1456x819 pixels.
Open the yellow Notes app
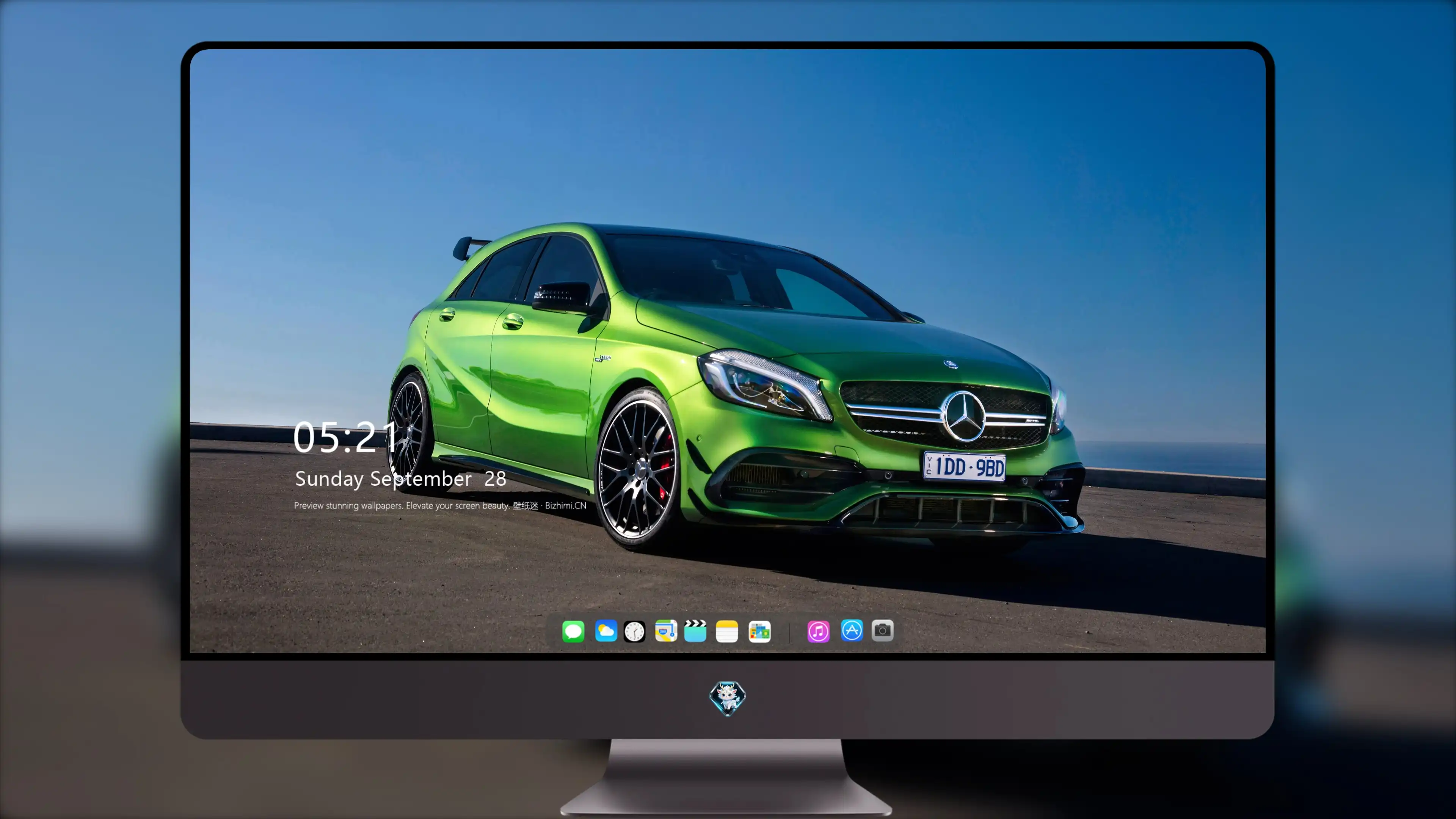click(727, 631)
